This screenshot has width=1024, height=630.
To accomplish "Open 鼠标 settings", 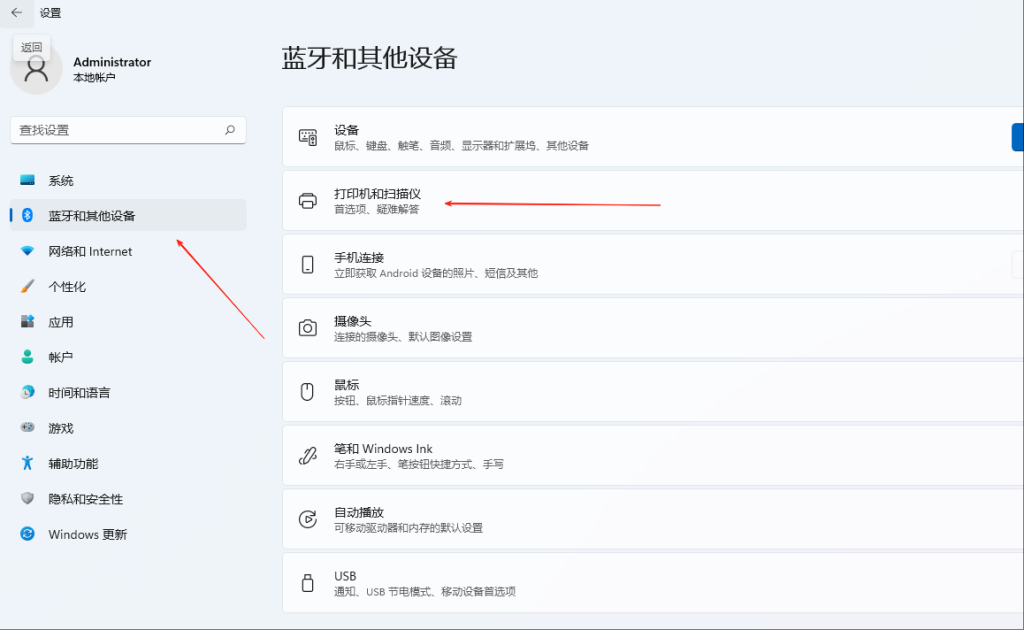I will [x=653, y=392].
